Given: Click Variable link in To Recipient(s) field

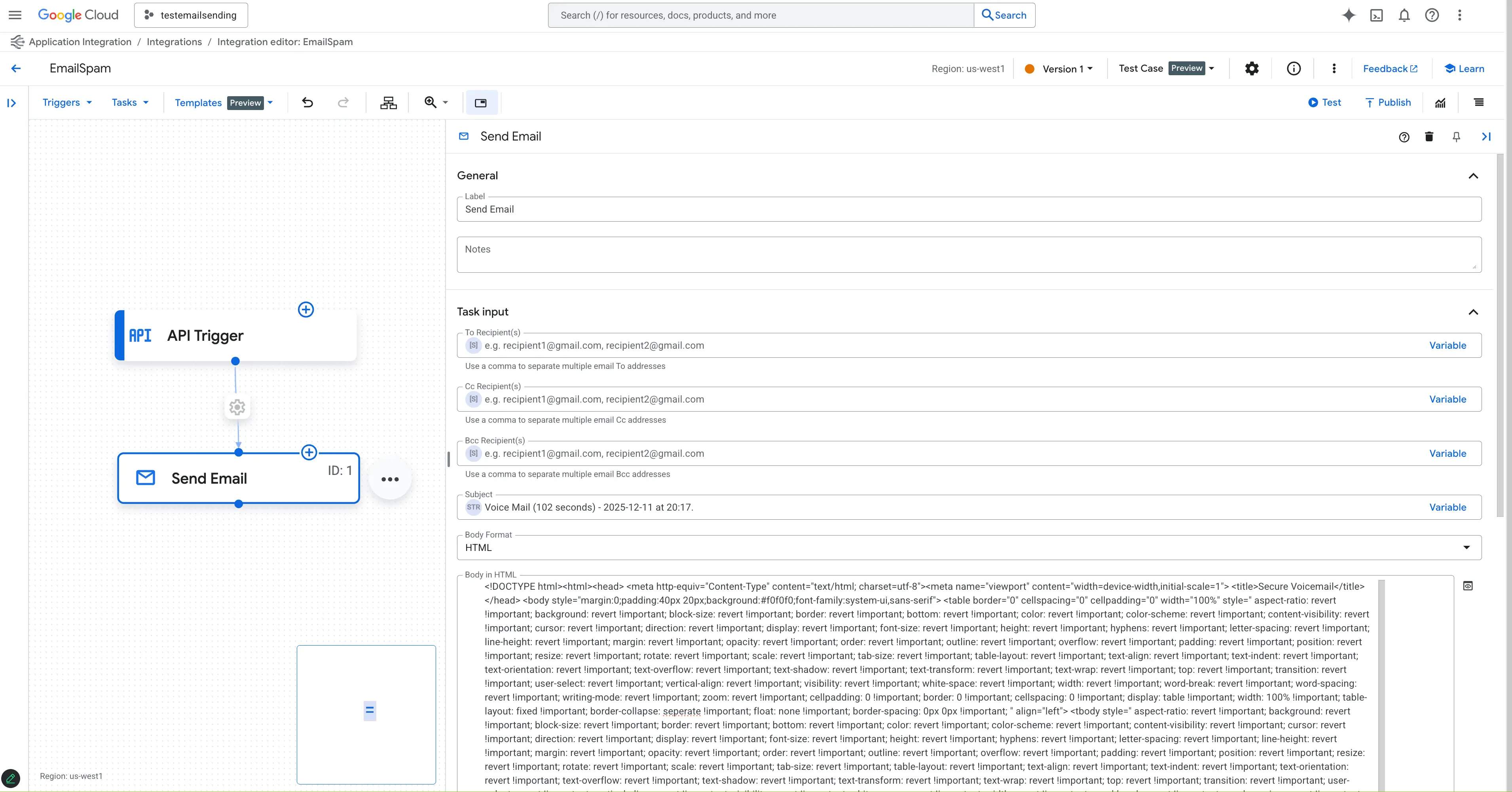Looking at the screenshot, I should coord(1447,345).
